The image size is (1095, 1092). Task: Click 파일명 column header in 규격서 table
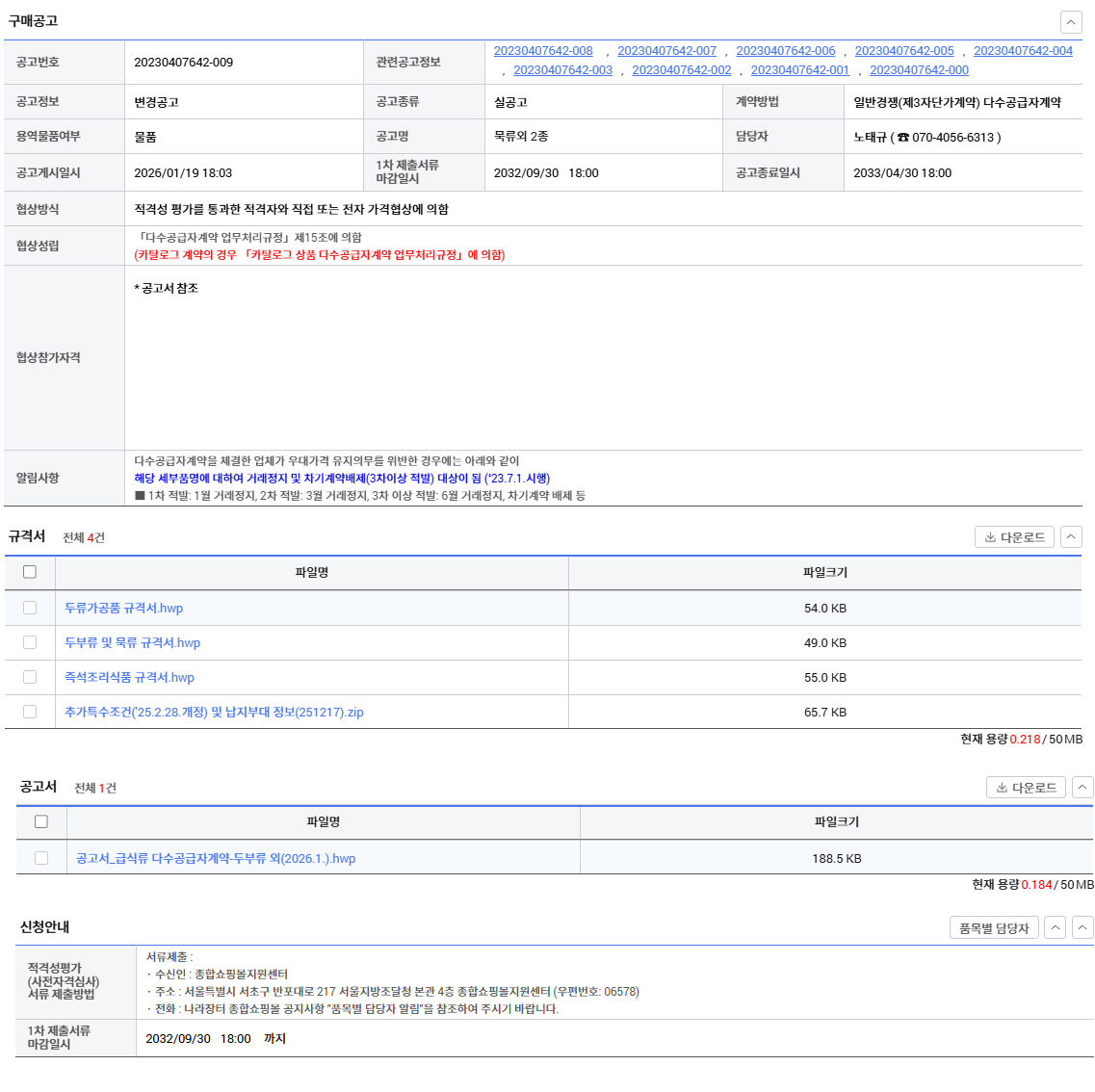312,573
